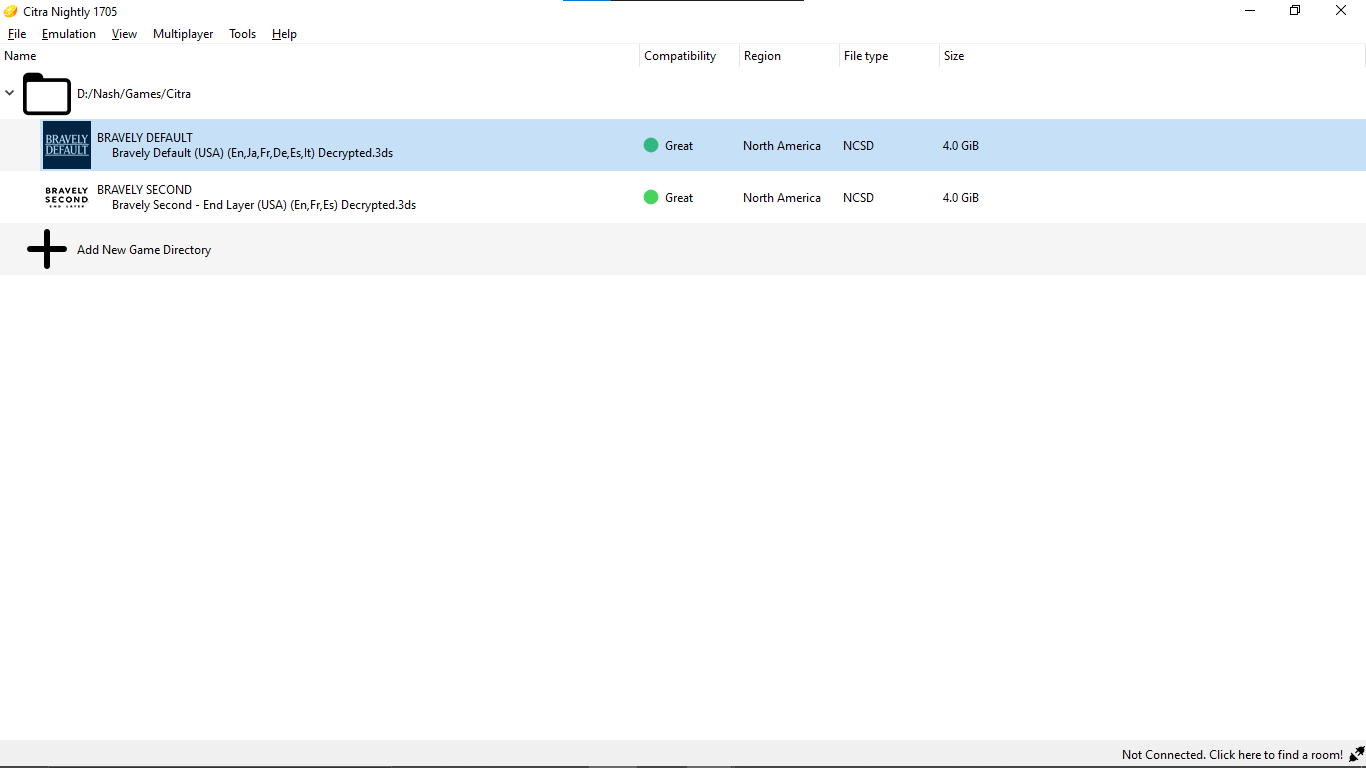Click 'Not Connected. Click here to find a room!'

(1231, 755)
